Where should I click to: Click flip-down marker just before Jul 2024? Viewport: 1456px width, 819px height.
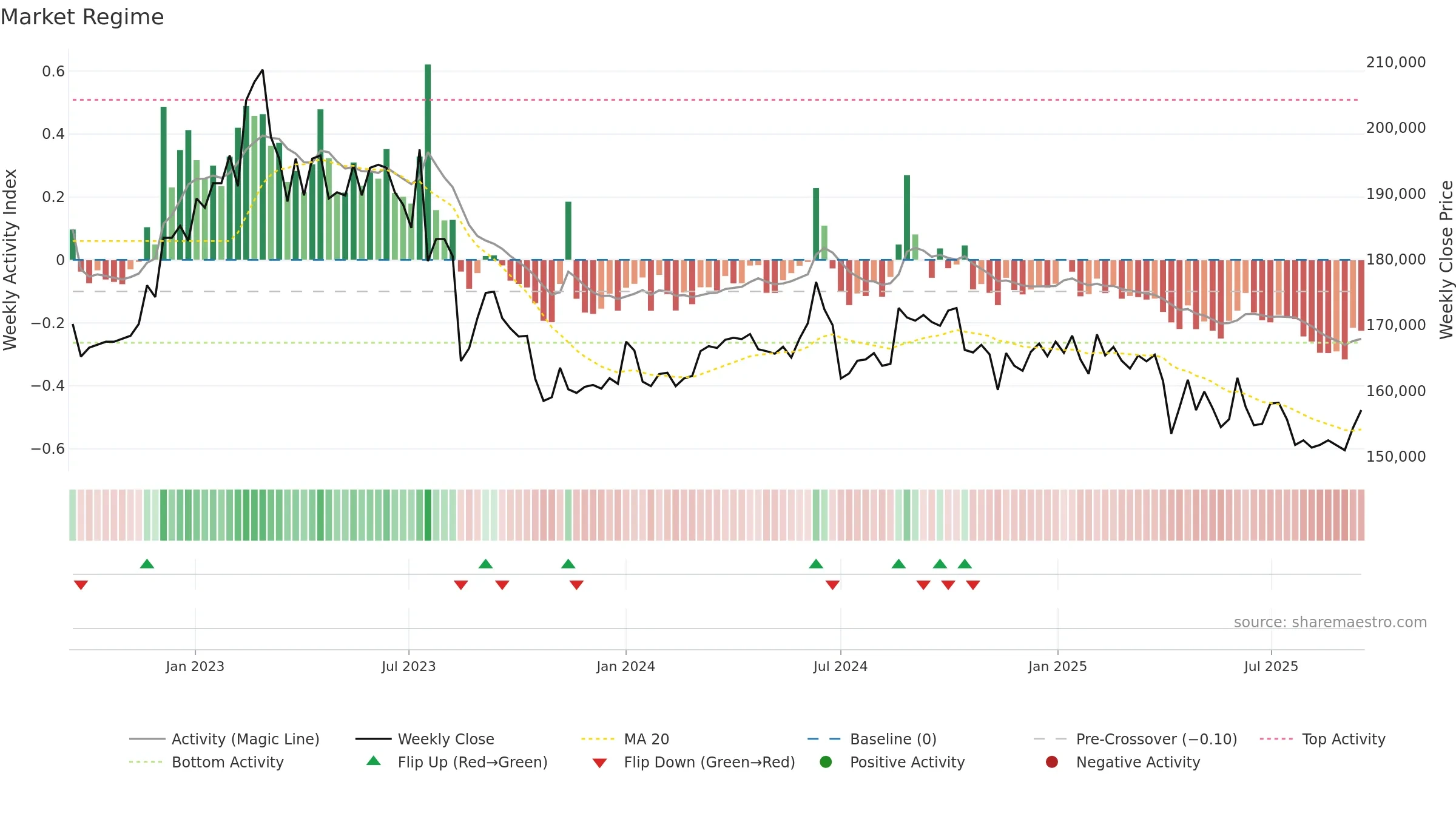tap(832, 585)
